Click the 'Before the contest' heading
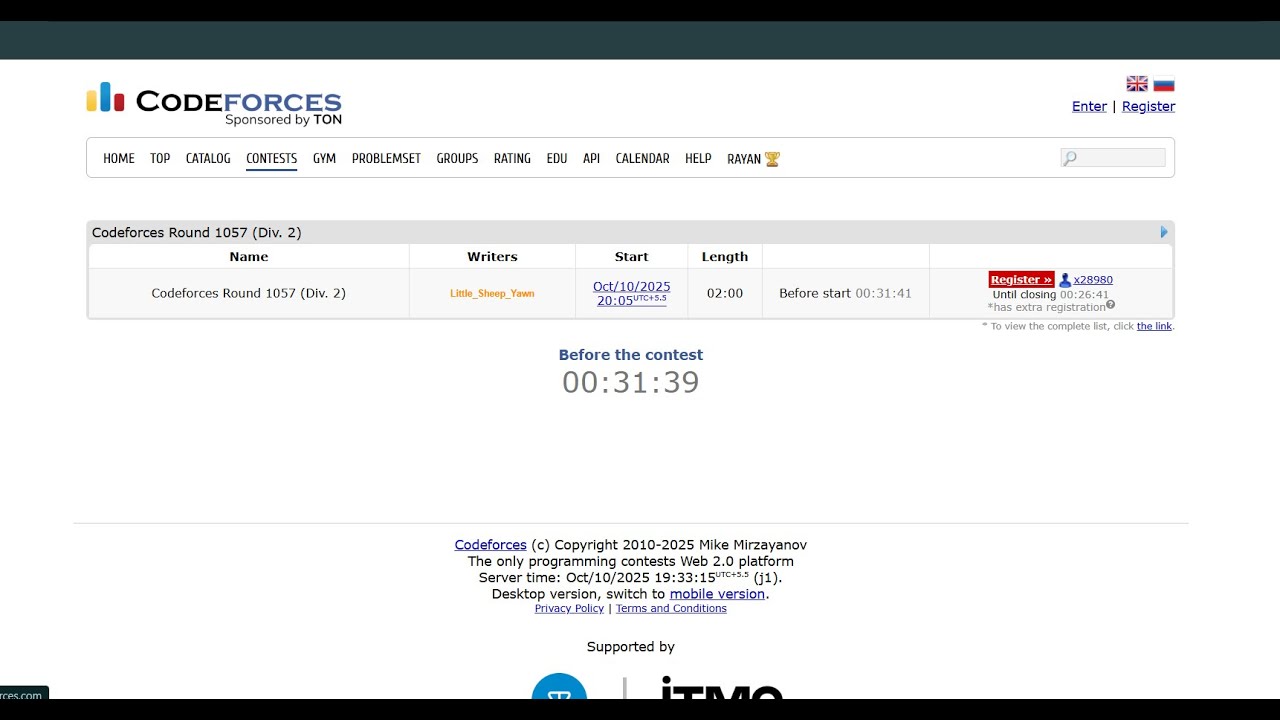 [x=631, y=355]
